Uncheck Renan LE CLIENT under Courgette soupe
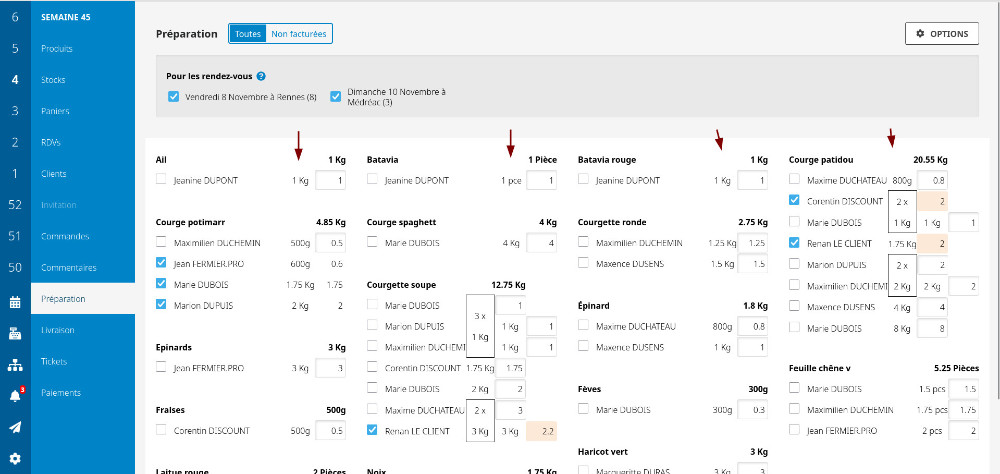Screen dimensions: 1000x474 point(373,431)
